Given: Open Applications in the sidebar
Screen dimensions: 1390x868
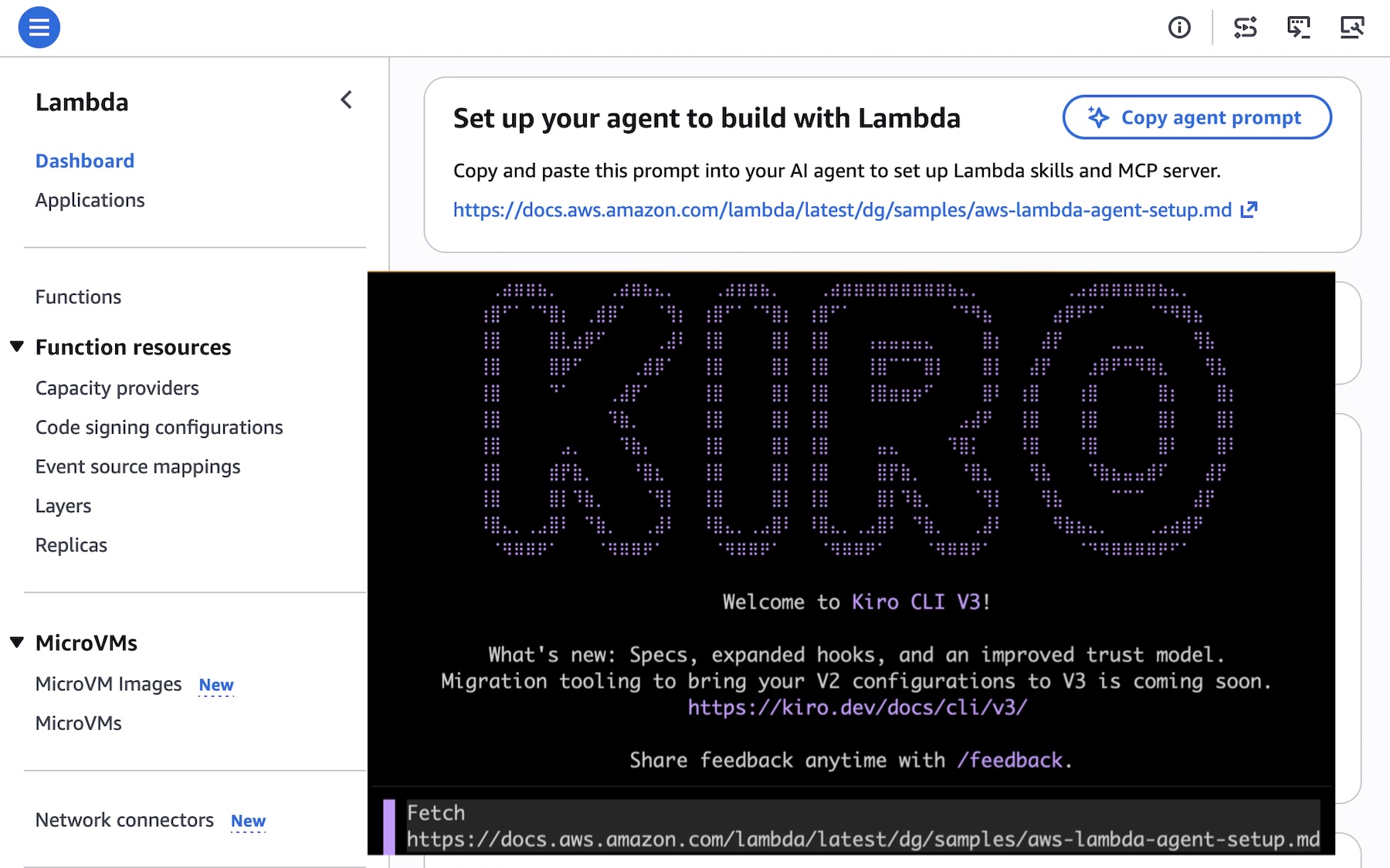Looking at the screenshot, I should click(x=90, y=200).
